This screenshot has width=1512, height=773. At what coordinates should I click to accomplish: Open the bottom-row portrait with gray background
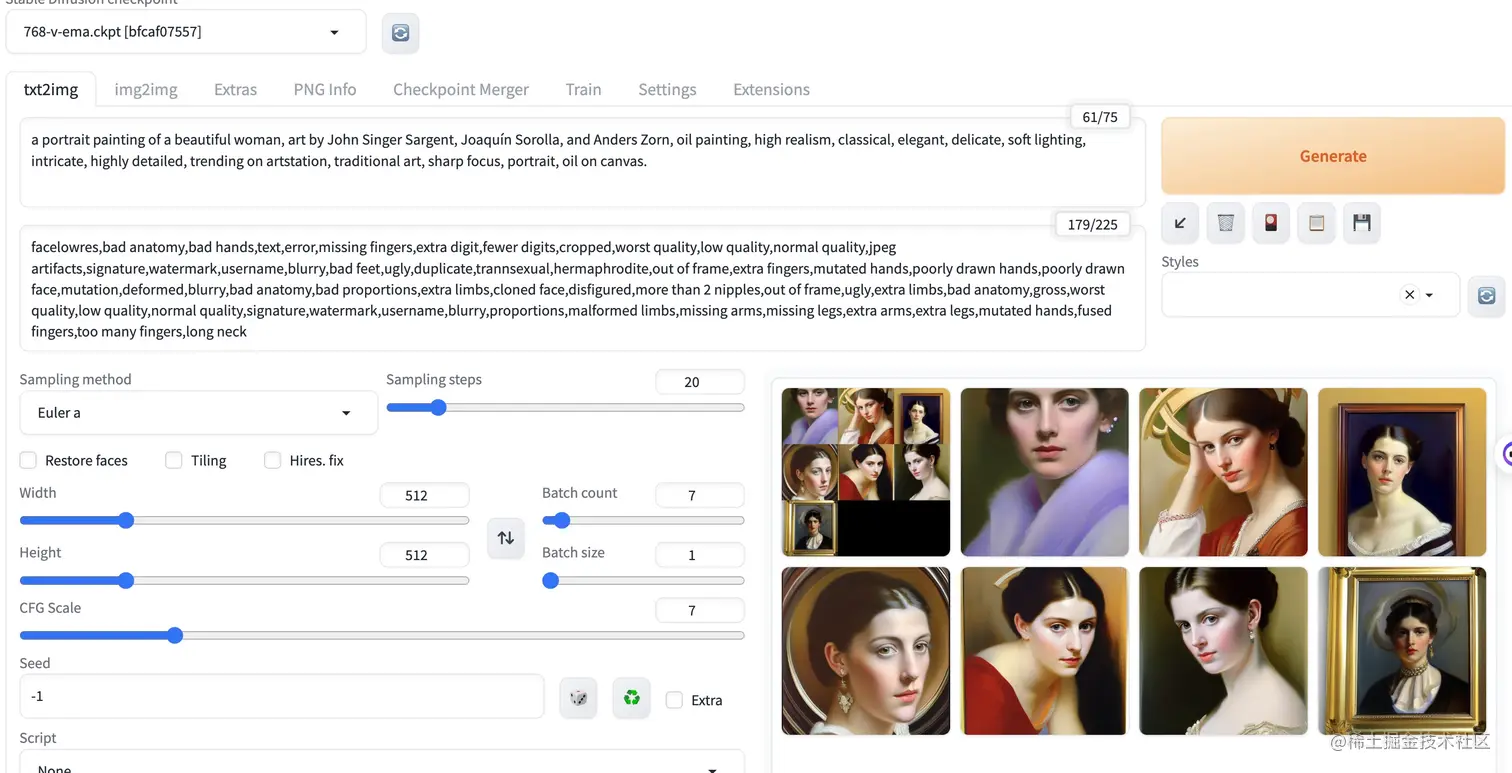pyautogui.click(x=1223, y=651)
